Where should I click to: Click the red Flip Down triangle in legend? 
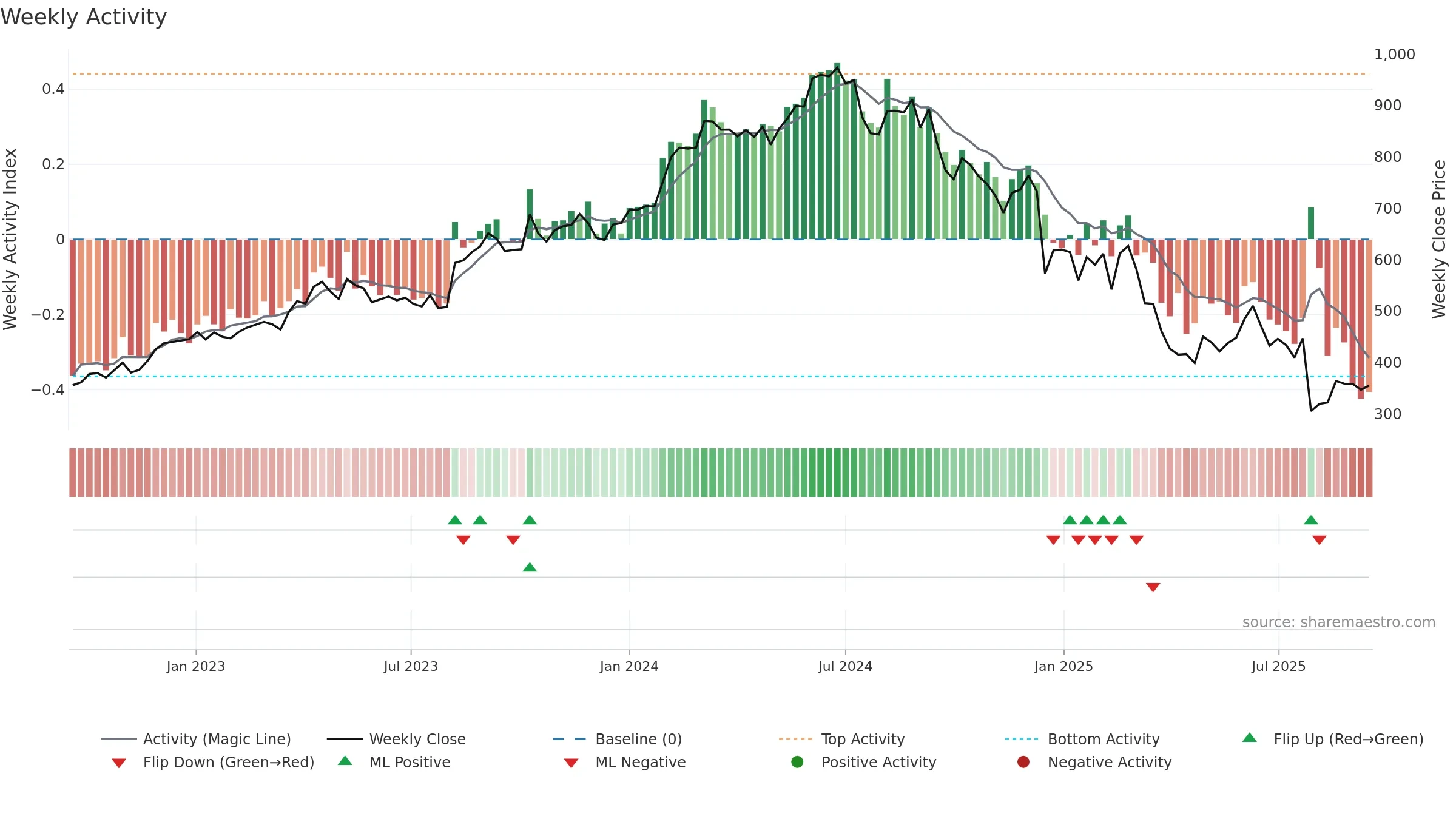click(x=119, y=763)
